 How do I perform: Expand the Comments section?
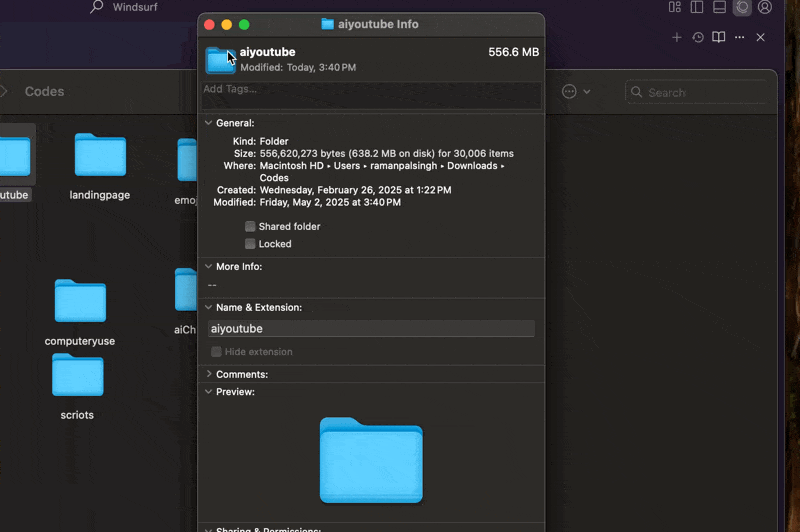point(209,374)
